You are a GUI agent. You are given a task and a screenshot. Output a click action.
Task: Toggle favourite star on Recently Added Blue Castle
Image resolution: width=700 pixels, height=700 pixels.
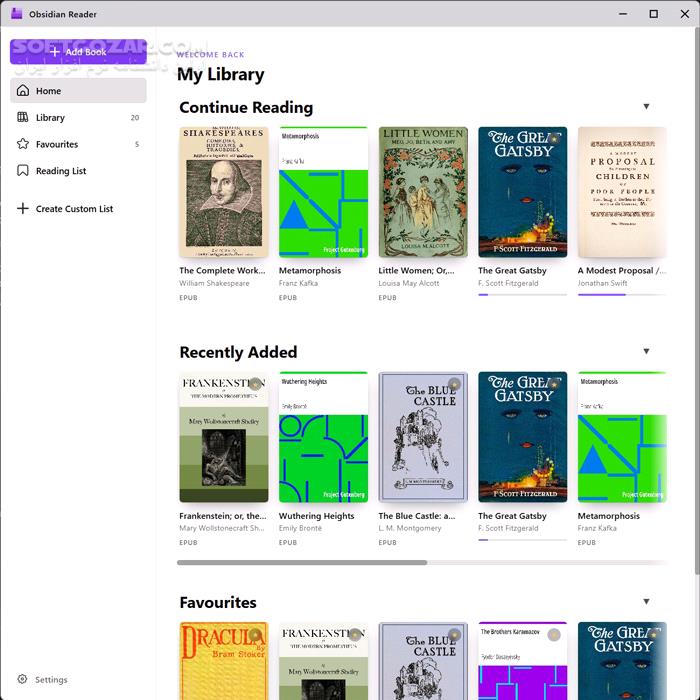coord(454,384)
